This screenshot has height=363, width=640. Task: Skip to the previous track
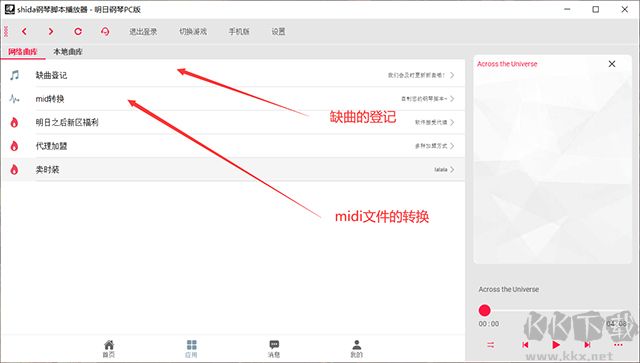tap(525, 345)
